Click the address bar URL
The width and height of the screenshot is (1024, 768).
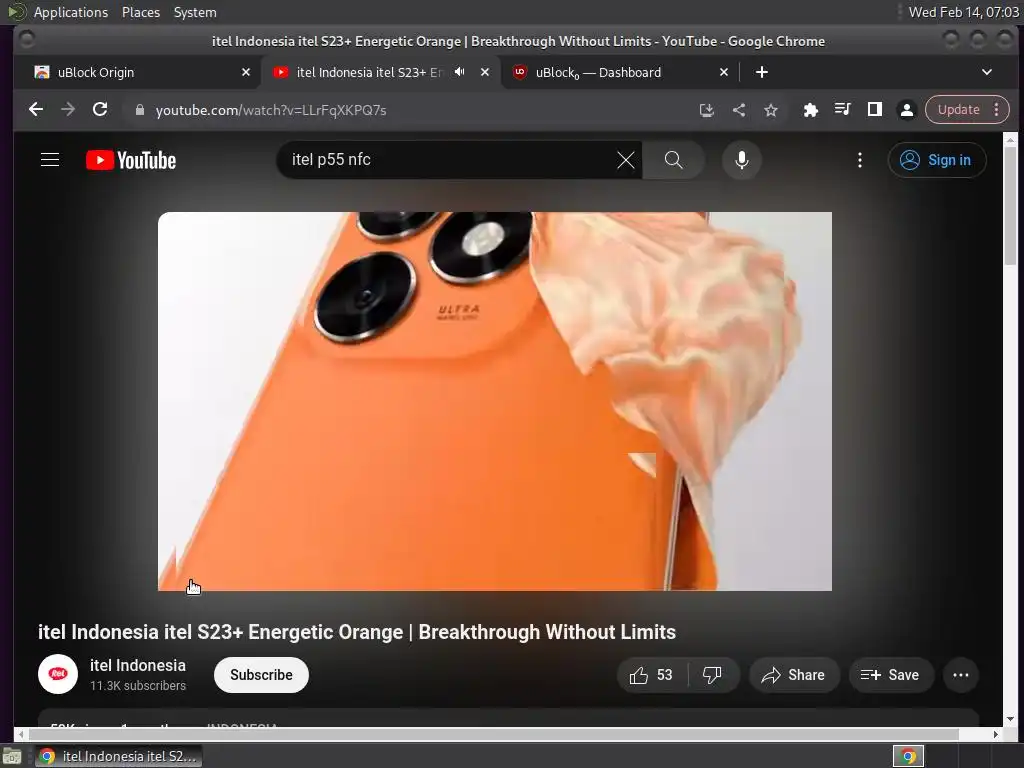(270, 110)
